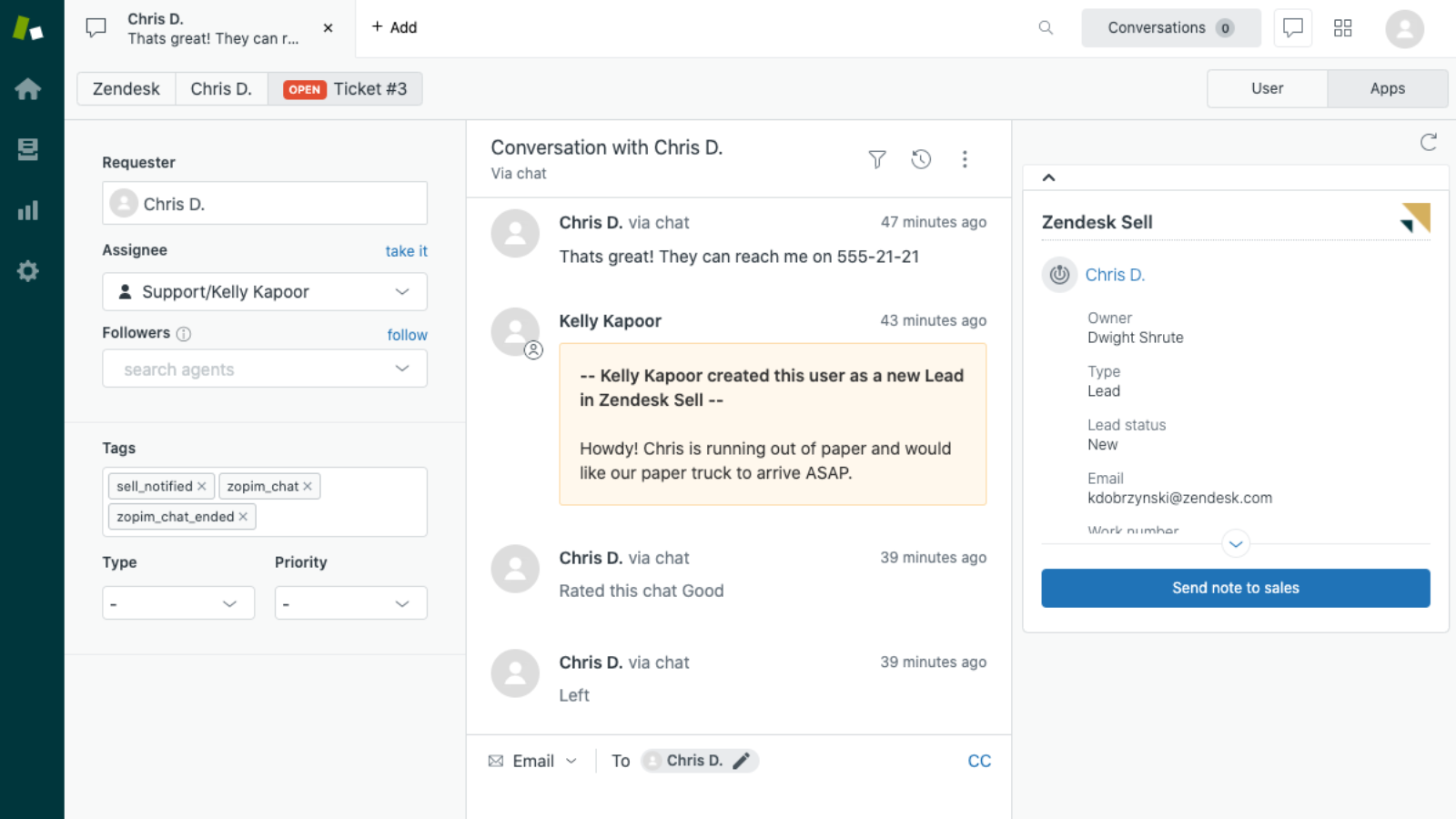Click the chat icon on Chris D. tab
The width and height of the screenshot is (1456, 819).
(96, 28)
